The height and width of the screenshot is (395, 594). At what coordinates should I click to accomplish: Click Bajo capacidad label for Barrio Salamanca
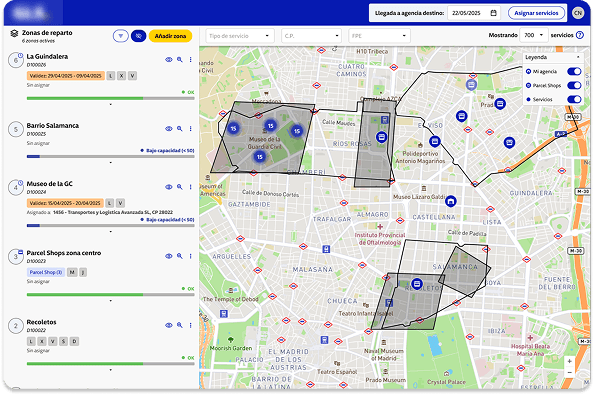tap(167, 150)
